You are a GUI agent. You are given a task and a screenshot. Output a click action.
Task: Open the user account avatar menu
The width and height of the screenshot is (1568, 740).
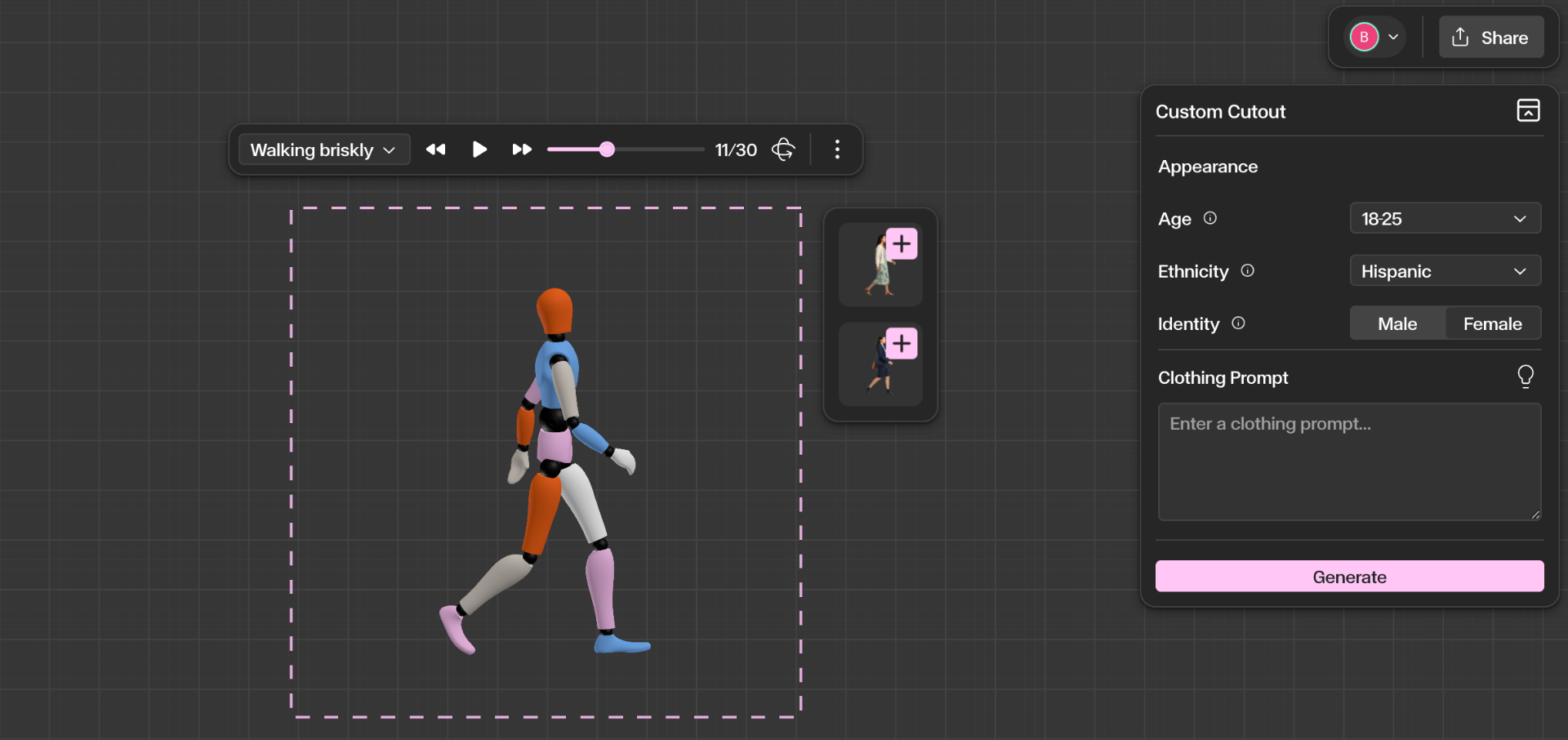(x=1375, y=38)
